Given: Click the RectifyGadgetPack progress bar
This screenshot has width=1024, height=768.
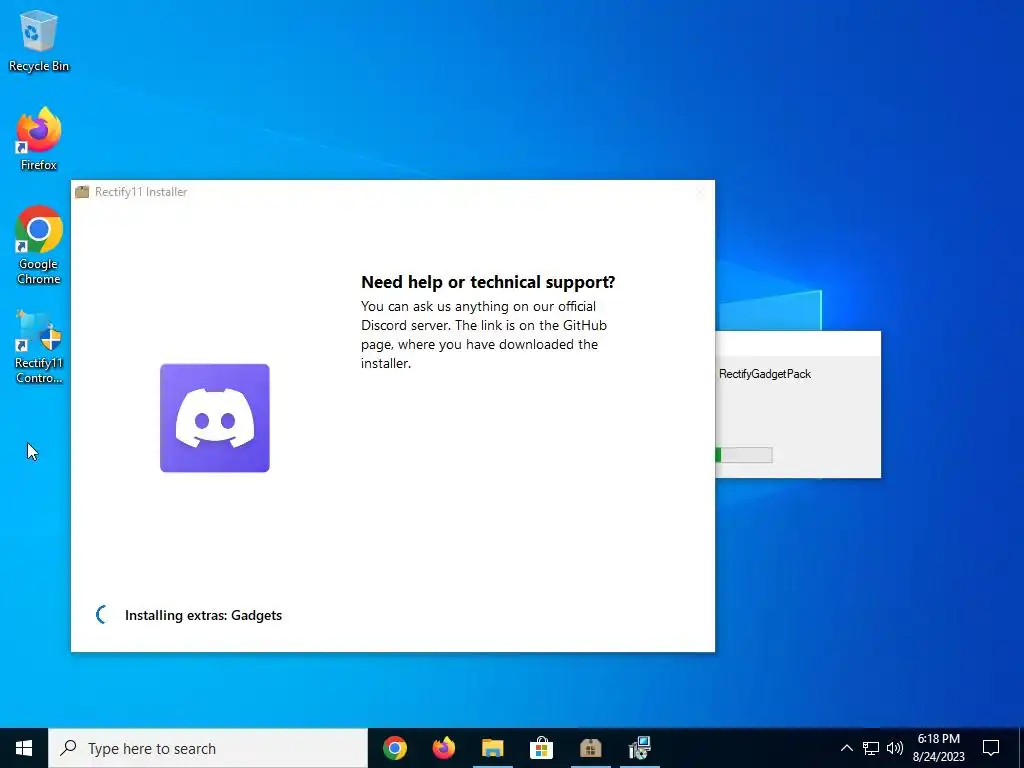Looking at the screenshot, I should (744, 455).
